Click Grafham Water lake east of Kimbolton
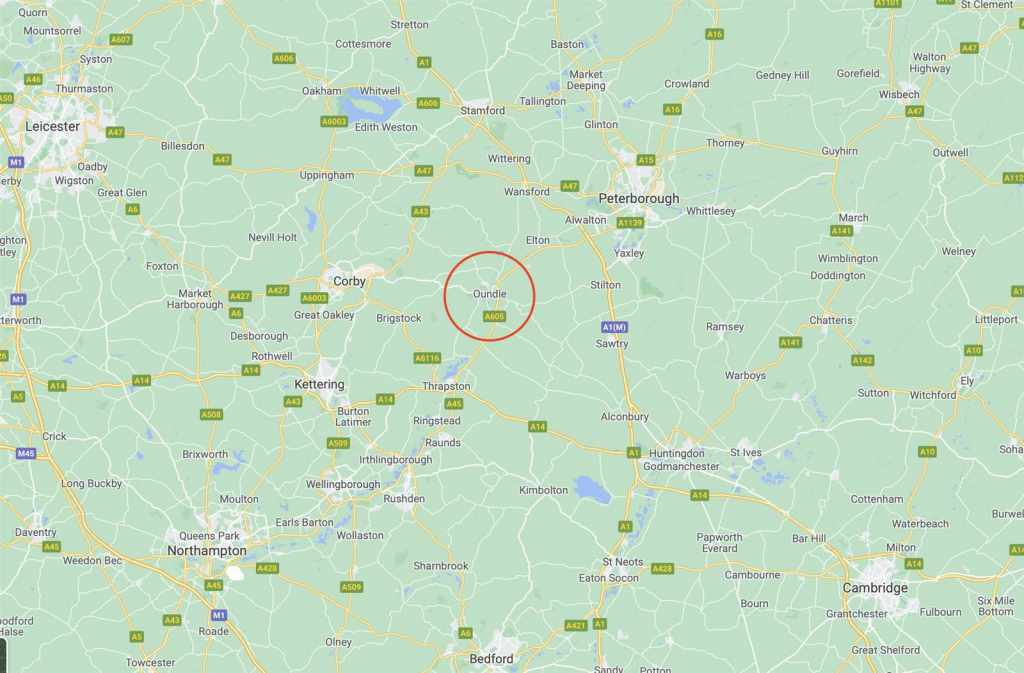 coord(593,490)
